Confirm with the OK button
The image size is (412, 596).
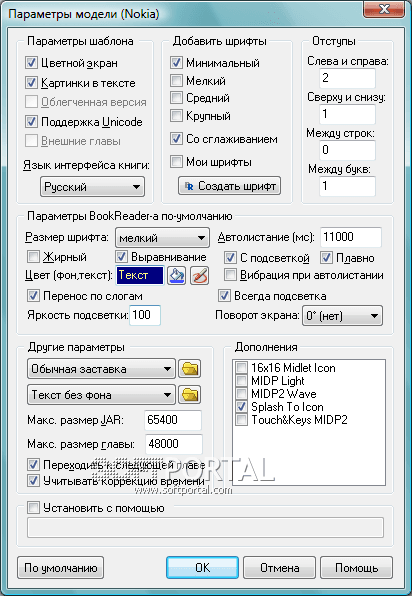203,568
